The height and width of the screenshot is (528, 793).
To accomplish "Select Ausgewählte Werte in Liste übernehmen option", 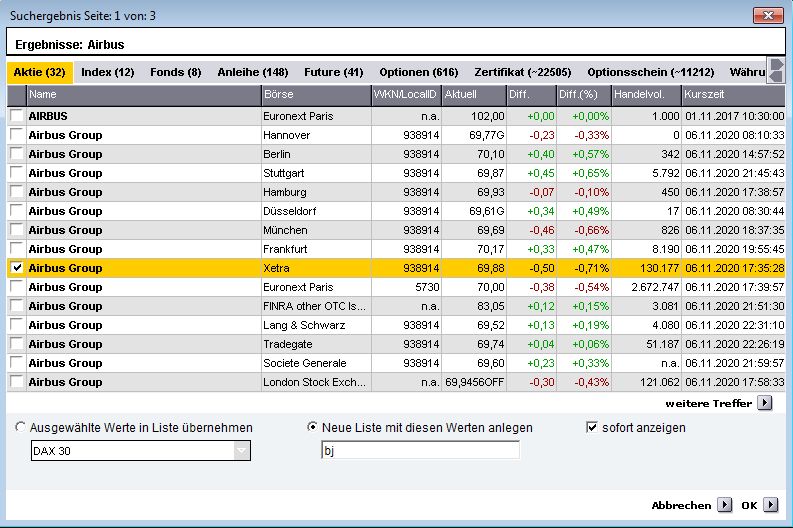I will tap(21, 427).
